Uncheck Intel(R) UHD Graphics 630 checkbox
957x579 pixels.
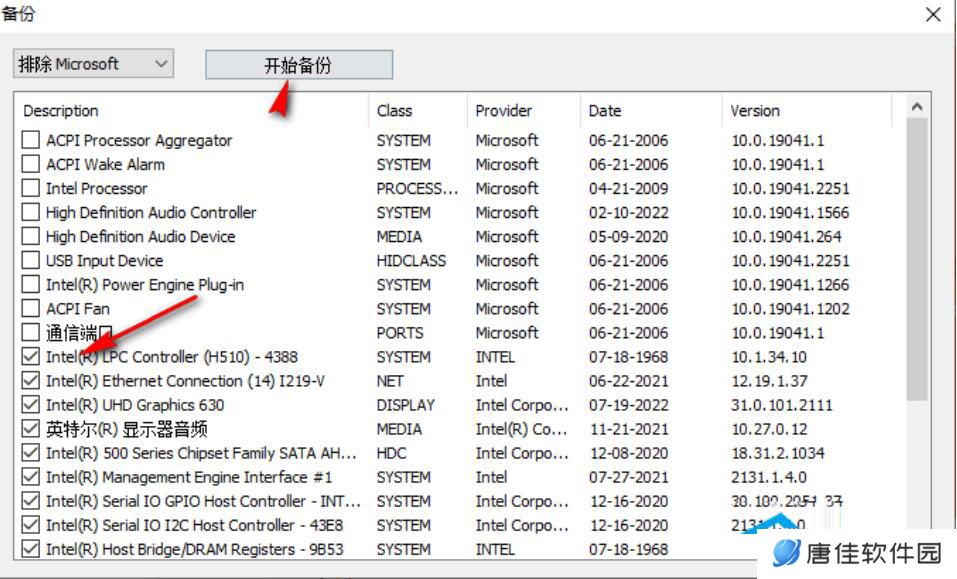point(31,405)
